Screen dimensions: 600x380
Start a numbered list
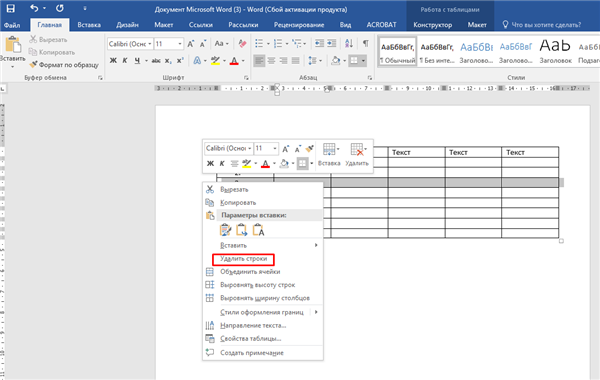tap(278, 44)
